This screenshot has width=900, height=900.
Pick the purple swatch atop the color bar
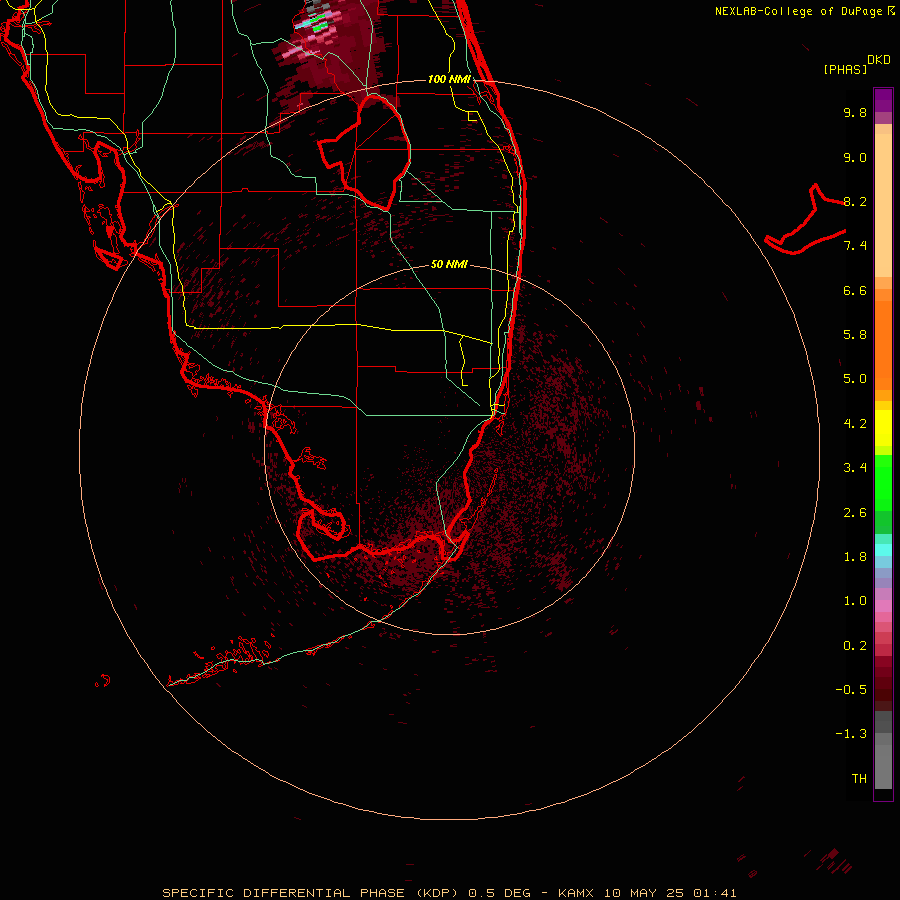(x=883, y=100)
